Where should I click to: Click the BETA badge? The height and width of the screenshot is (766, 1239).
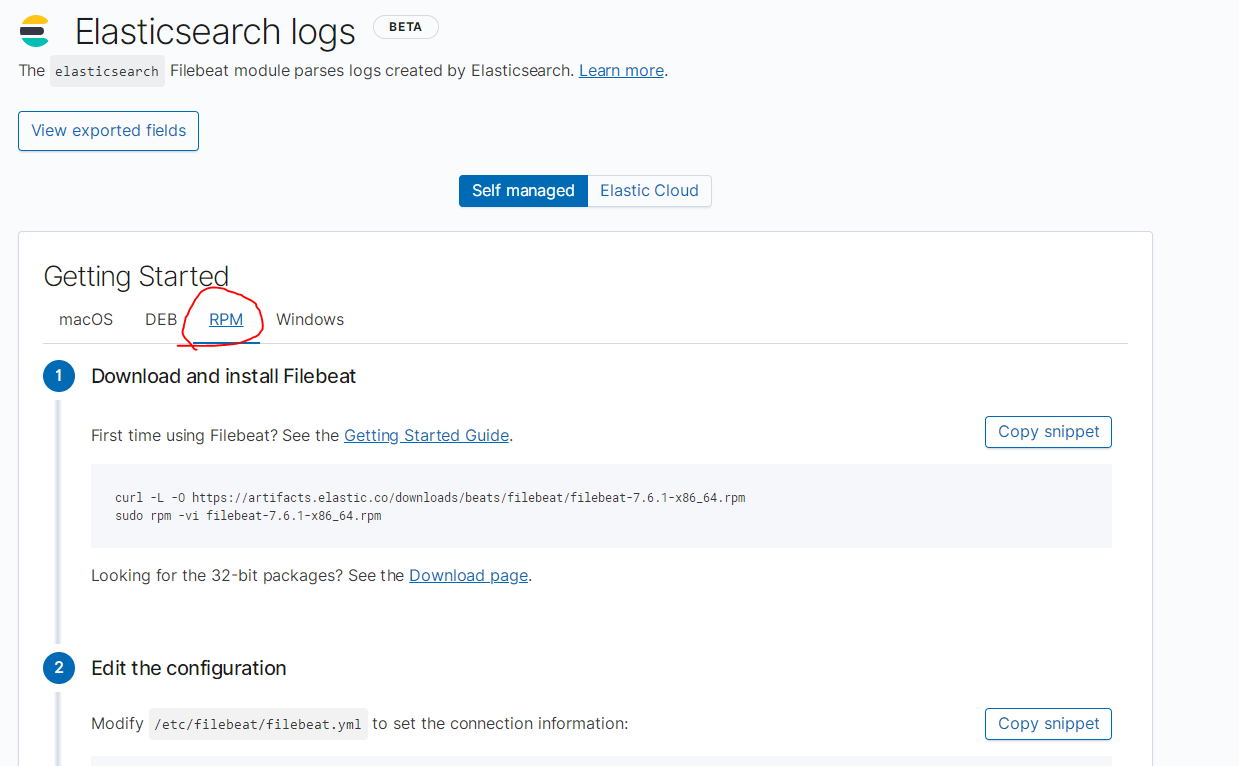click(405, 27)
